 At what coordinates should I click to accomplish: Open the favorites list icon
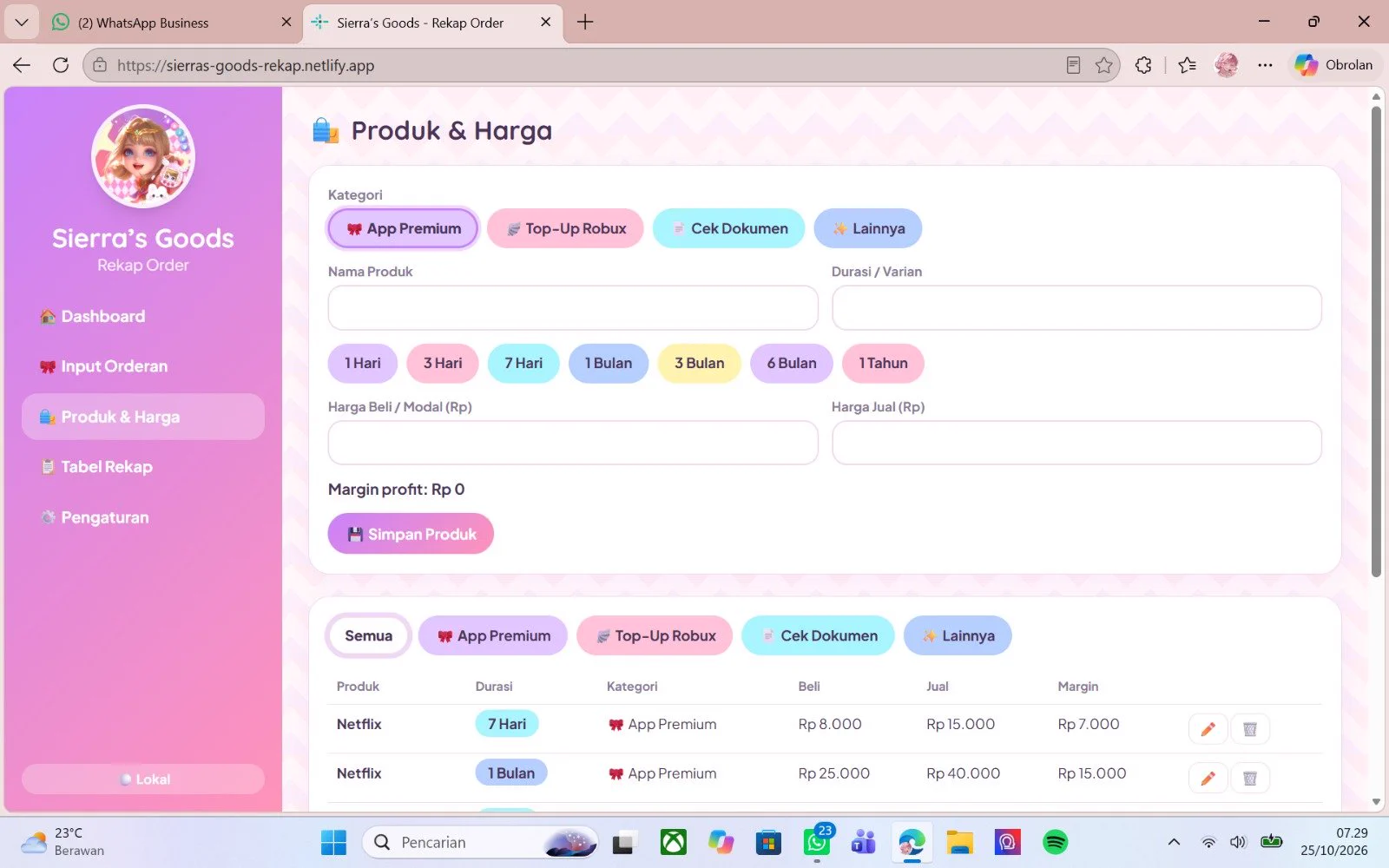[1187, 65]
